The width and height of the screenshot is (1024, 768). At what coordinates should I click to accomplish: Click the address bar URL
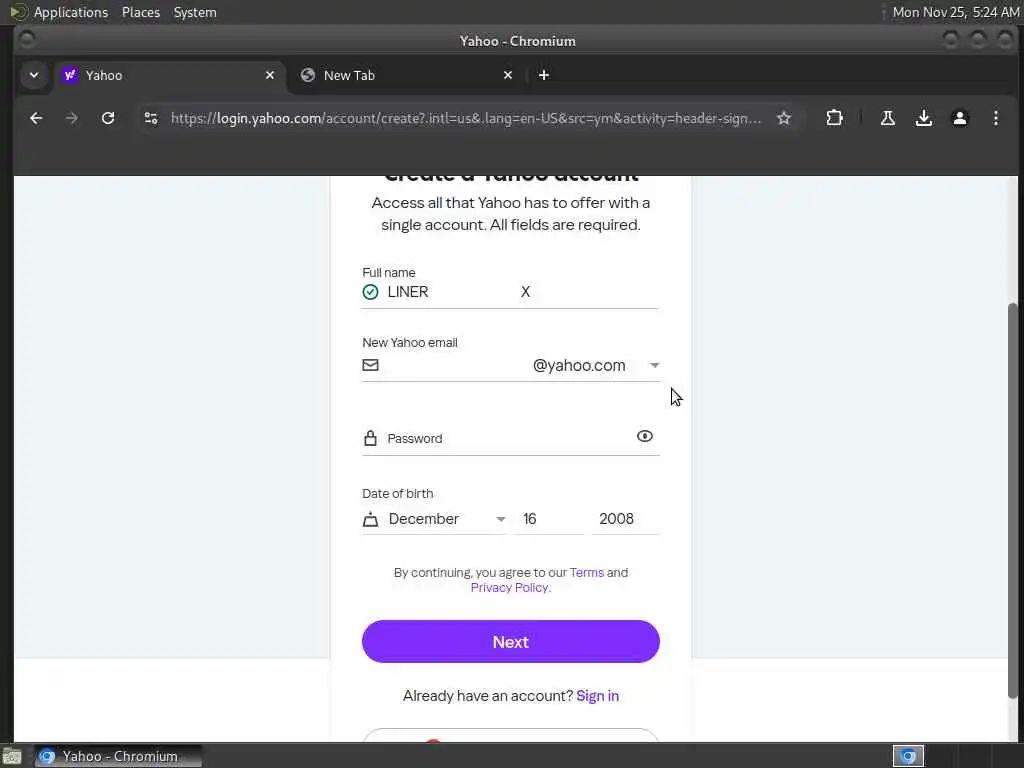coord(466,118)
